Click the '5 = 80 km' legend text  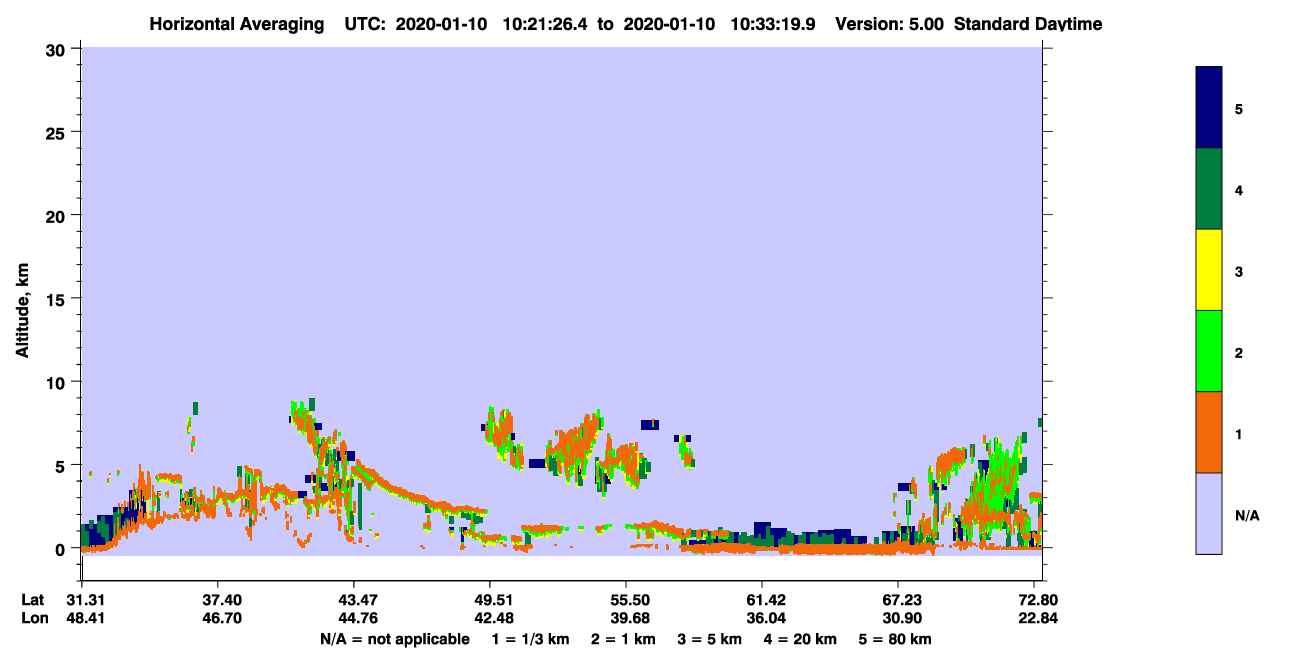(x=895, y=639)
